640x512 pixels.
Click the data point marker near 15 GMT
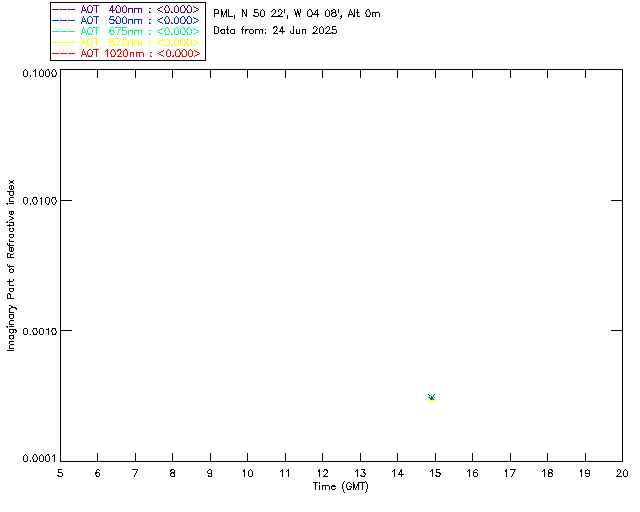(431, 397)
